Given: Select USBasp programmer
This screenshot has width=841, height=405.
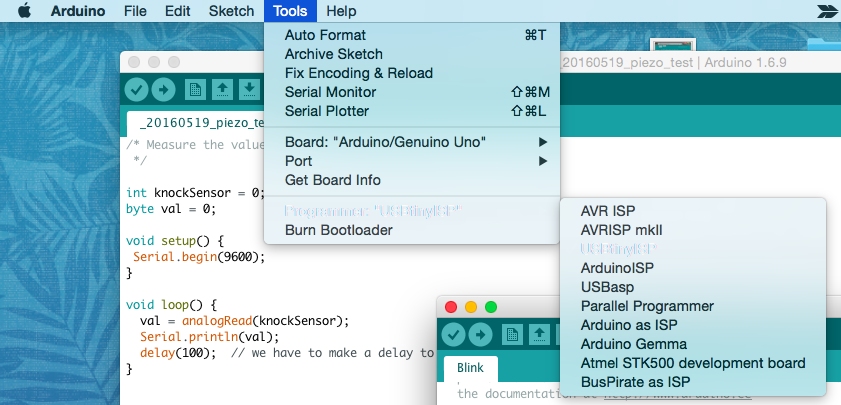Looking at the screenshot, I should tap(692, 287).
